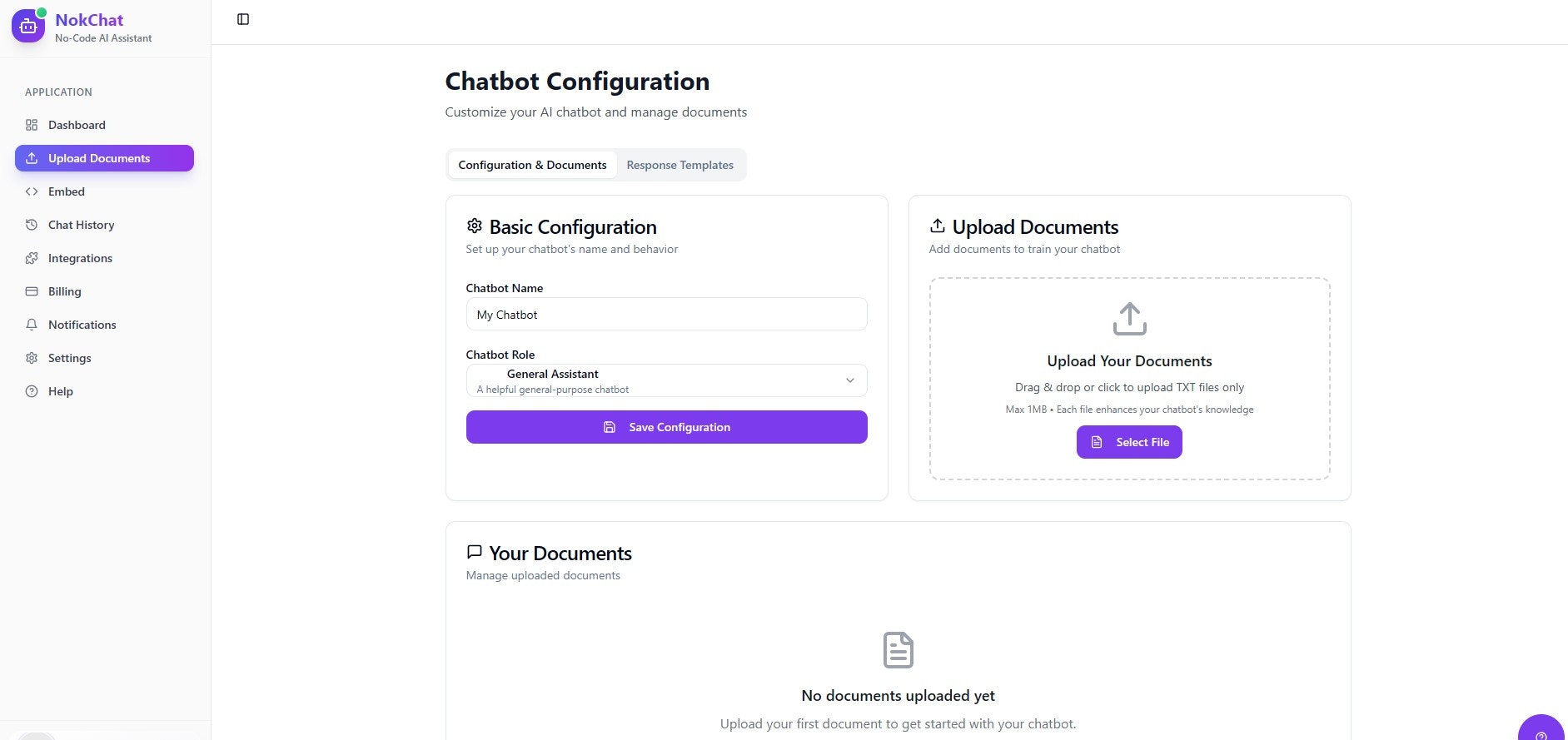This screenshot has width=1568, height=740.
Task: Toggle the sidebar with the panel icon
Action: click(243, 19)
